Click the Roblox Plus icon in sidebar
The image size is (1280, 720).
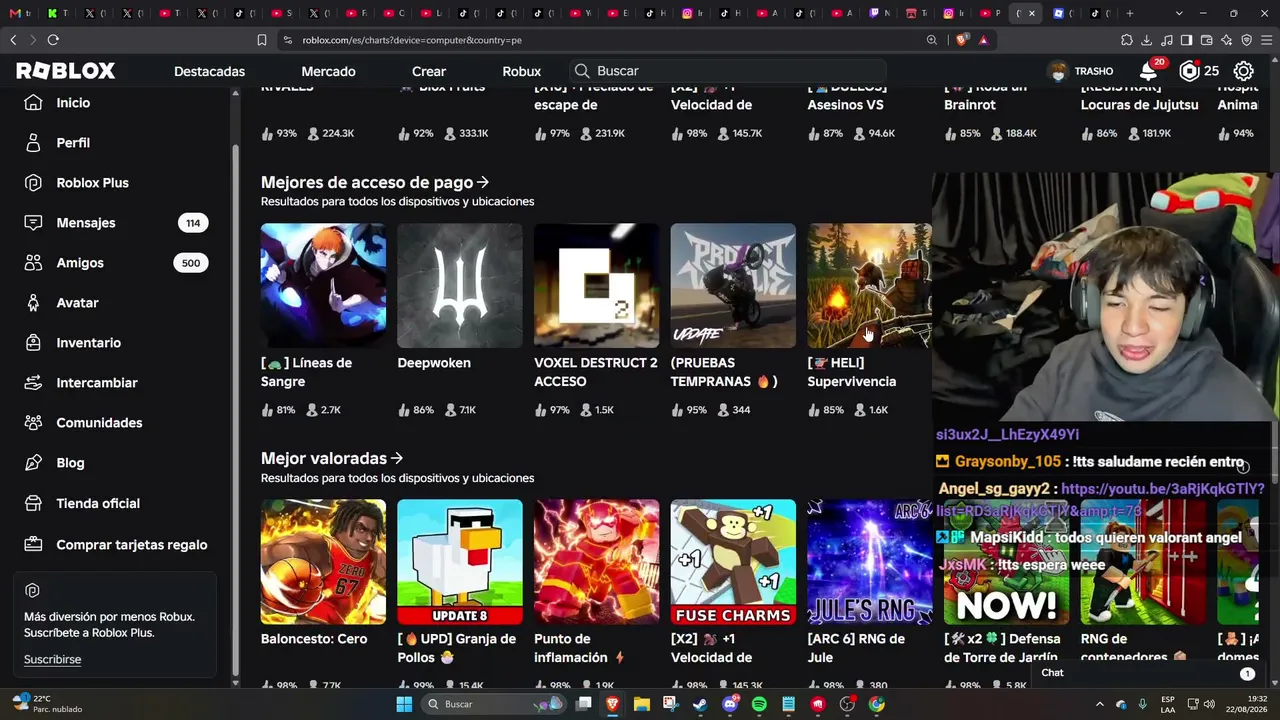pos(33,183)
